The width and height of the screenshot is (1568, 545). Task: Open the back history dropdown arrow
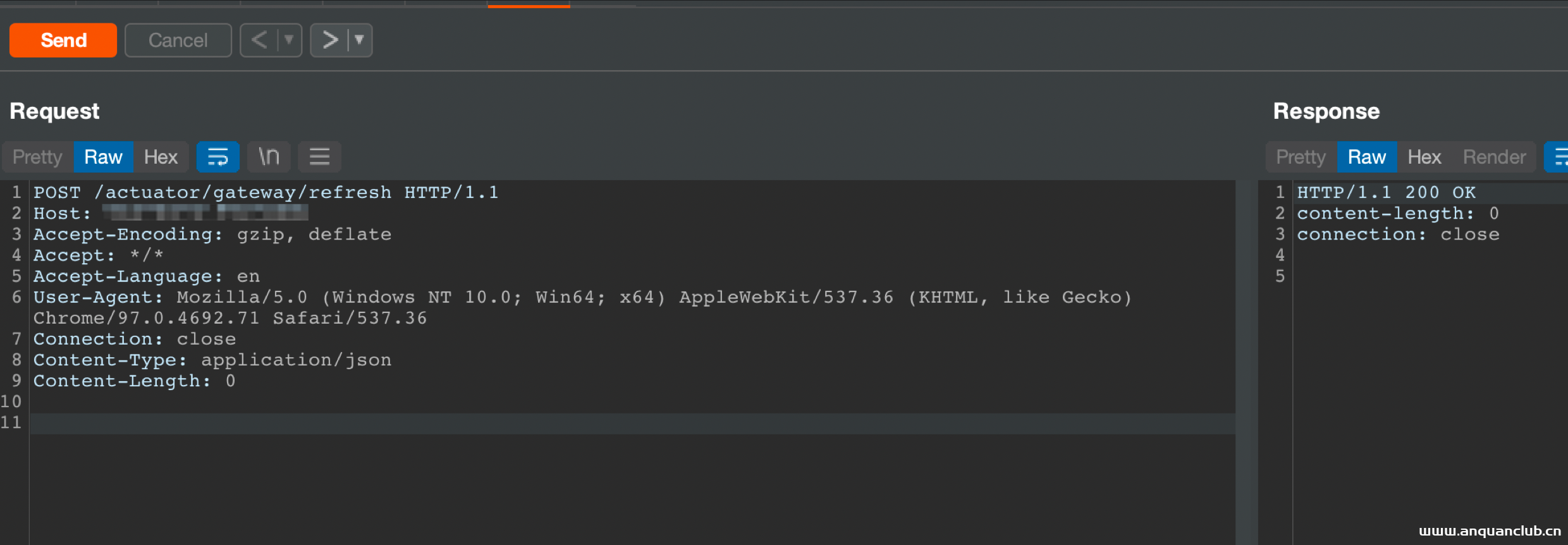click(x=289, y=40)
